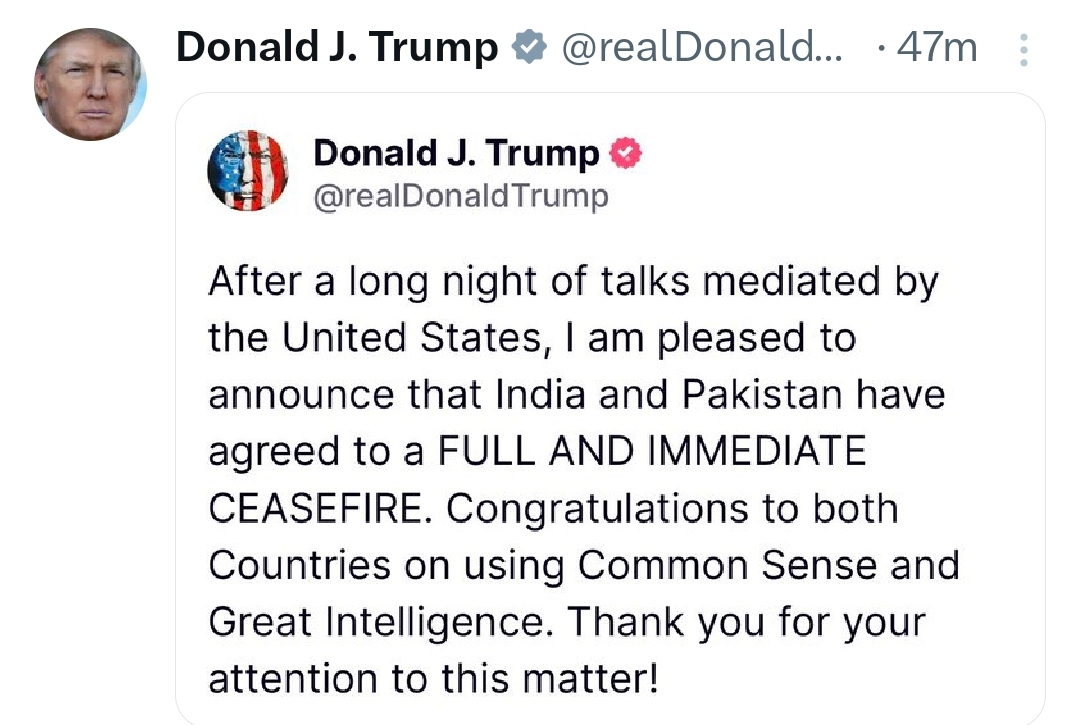Click the line 'After a long night of talks'
Viewport: 1080px width, 725px height.
click(450, 281)
